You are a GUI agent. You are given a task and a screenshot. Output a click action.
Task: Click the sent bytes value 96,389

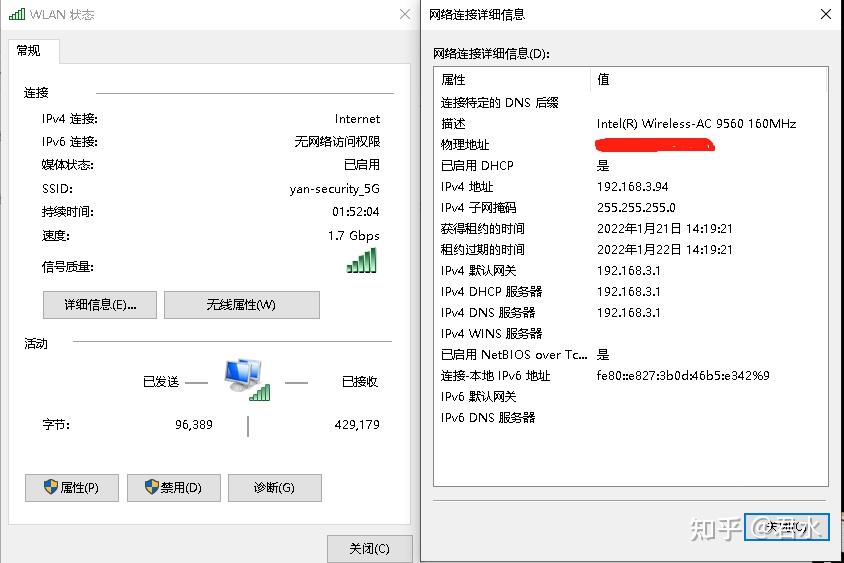pos(194,425)
